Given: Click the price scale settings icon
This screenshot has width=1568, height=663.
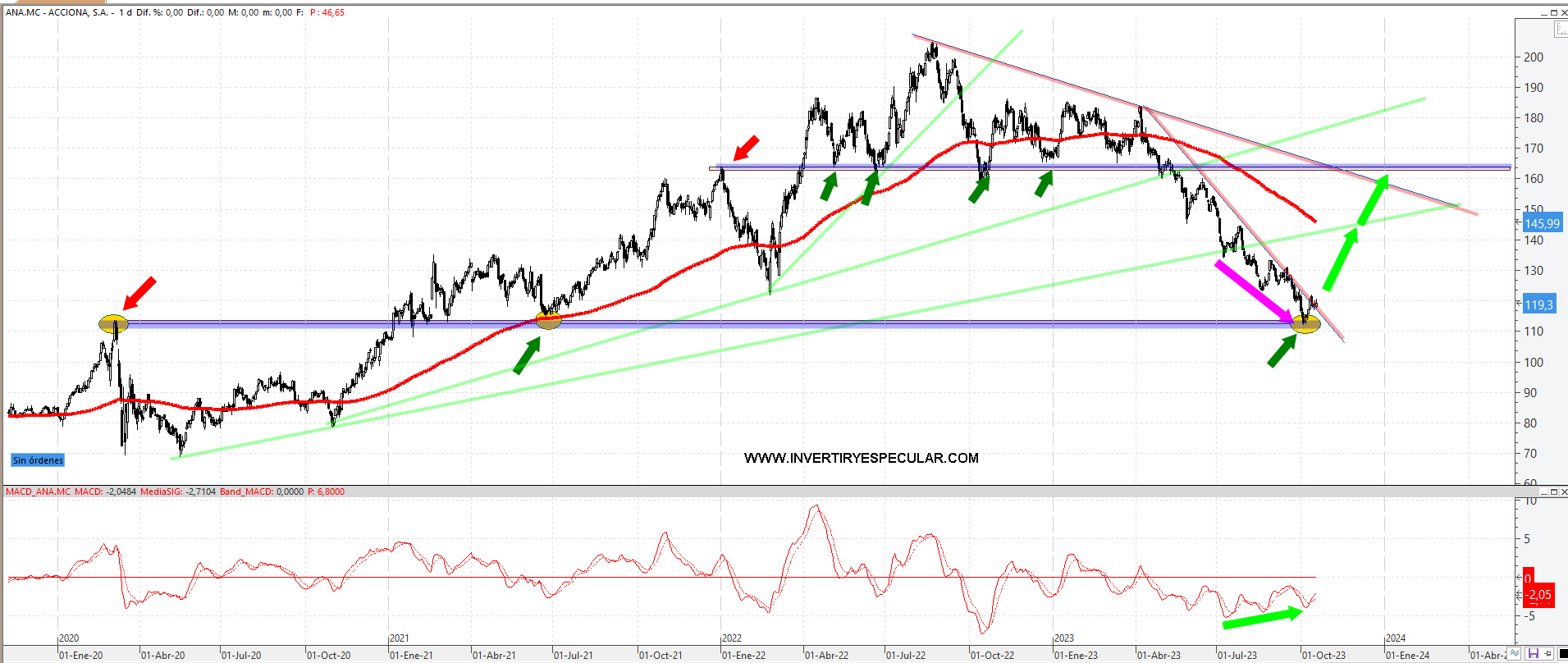Looking at the screenshot, I should point(1560,30).
